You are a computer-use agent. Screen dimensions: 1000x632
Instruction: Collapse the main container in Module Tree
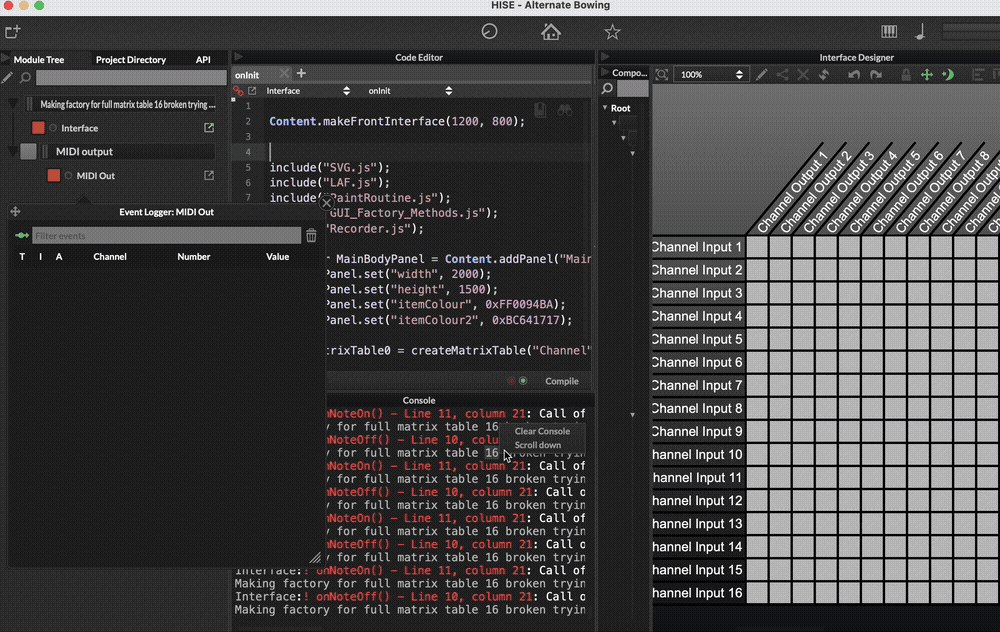(12, 104)
